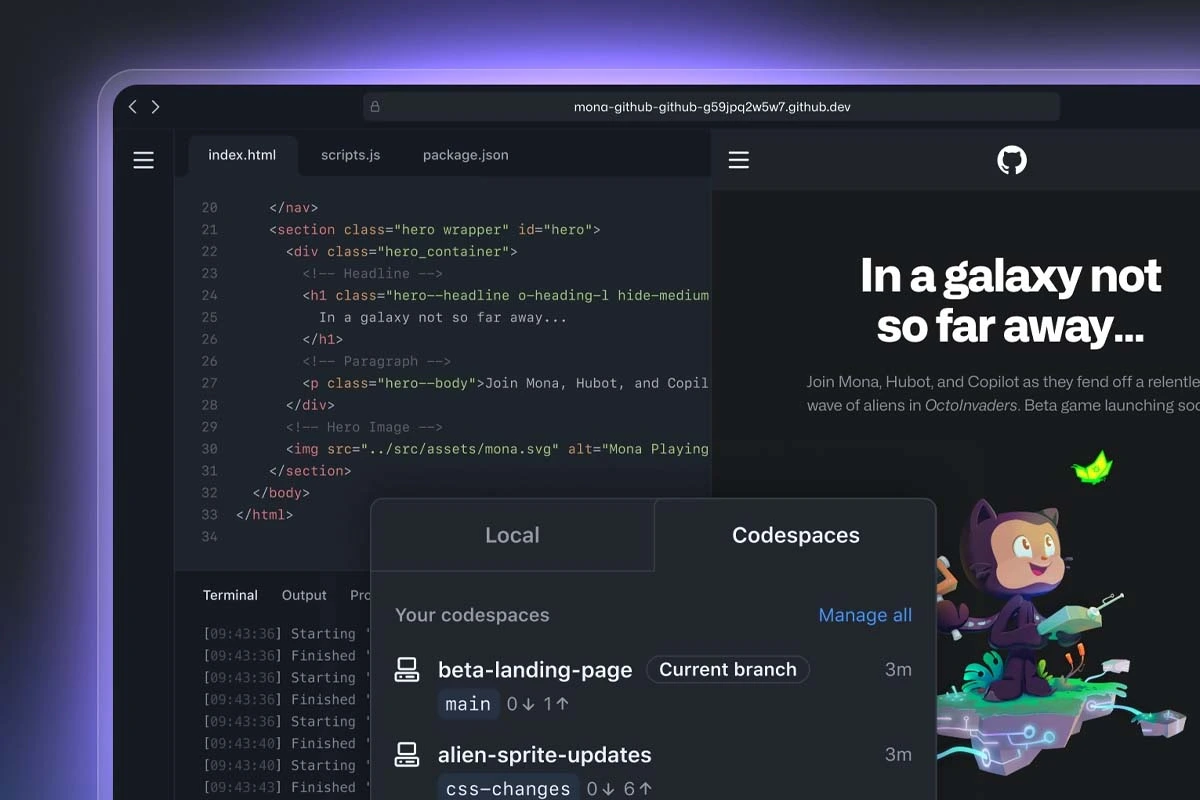
Task: Switch to the scripts.js tab
Action: click(x=350, y=155)
